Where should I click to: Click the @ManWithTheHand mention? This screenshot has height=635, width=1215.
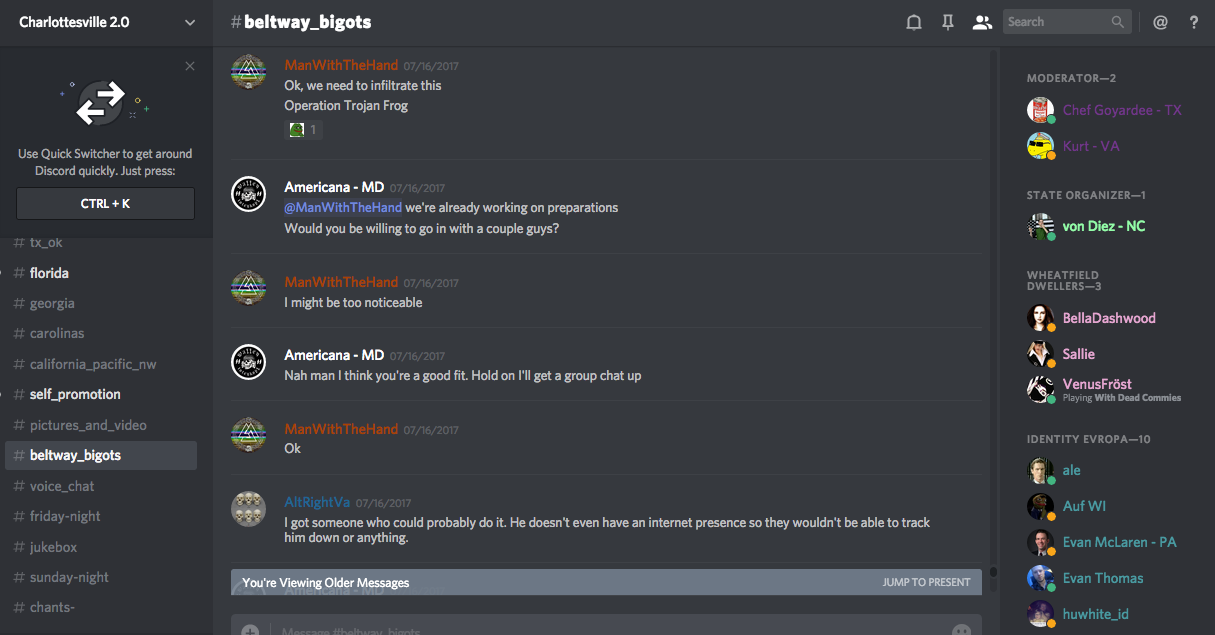pyautogui.click(x=343, y=207)
